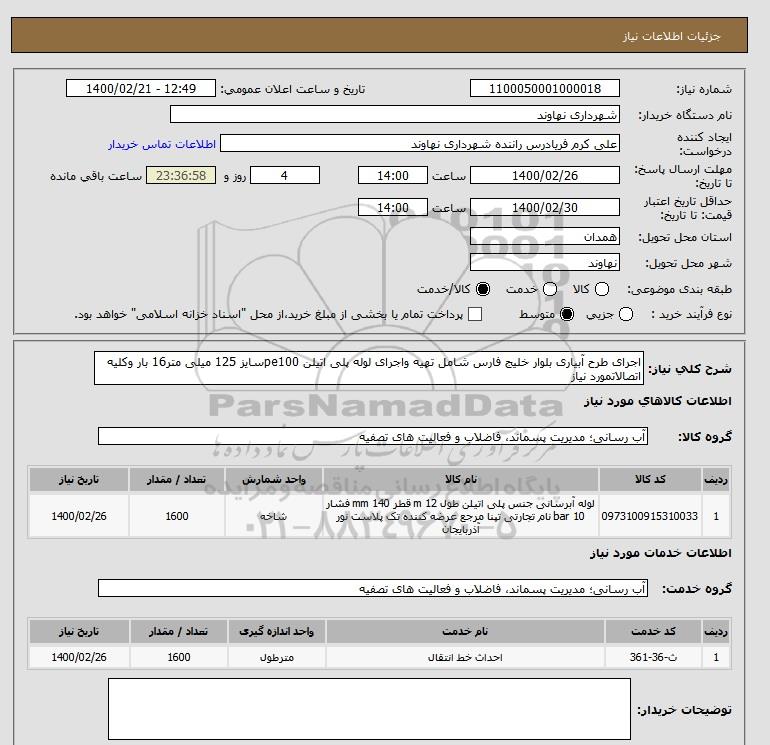The height and width of the screenshot is (745, 770).
Task: Click the service code ث-36-361 cell
Action: click(x=653, y=657)
